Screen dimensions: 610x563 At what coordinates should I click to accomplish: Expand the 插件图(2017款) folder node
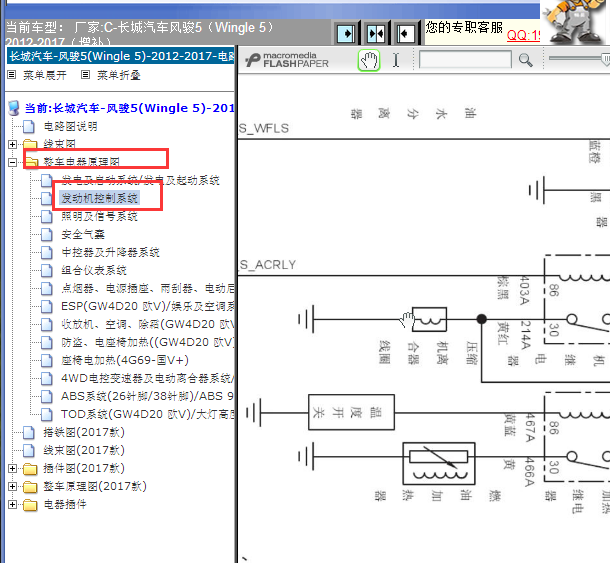[x=12, y=468]
